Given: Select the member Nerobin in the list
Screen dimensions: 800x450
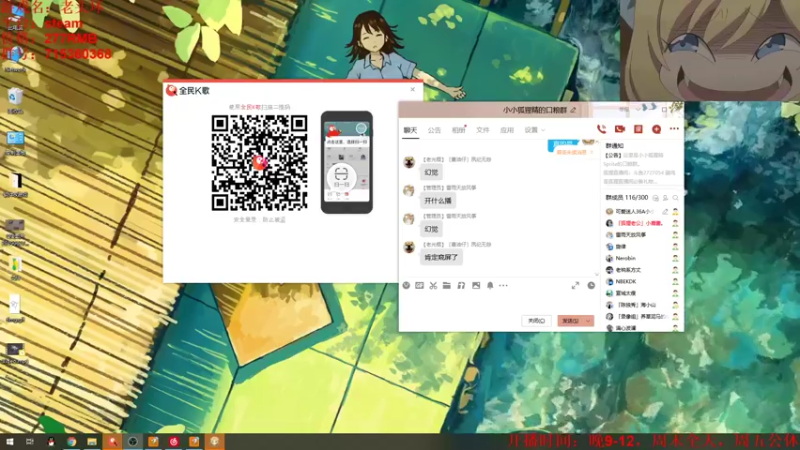Looking at the screenshot, I should point(626,258).
